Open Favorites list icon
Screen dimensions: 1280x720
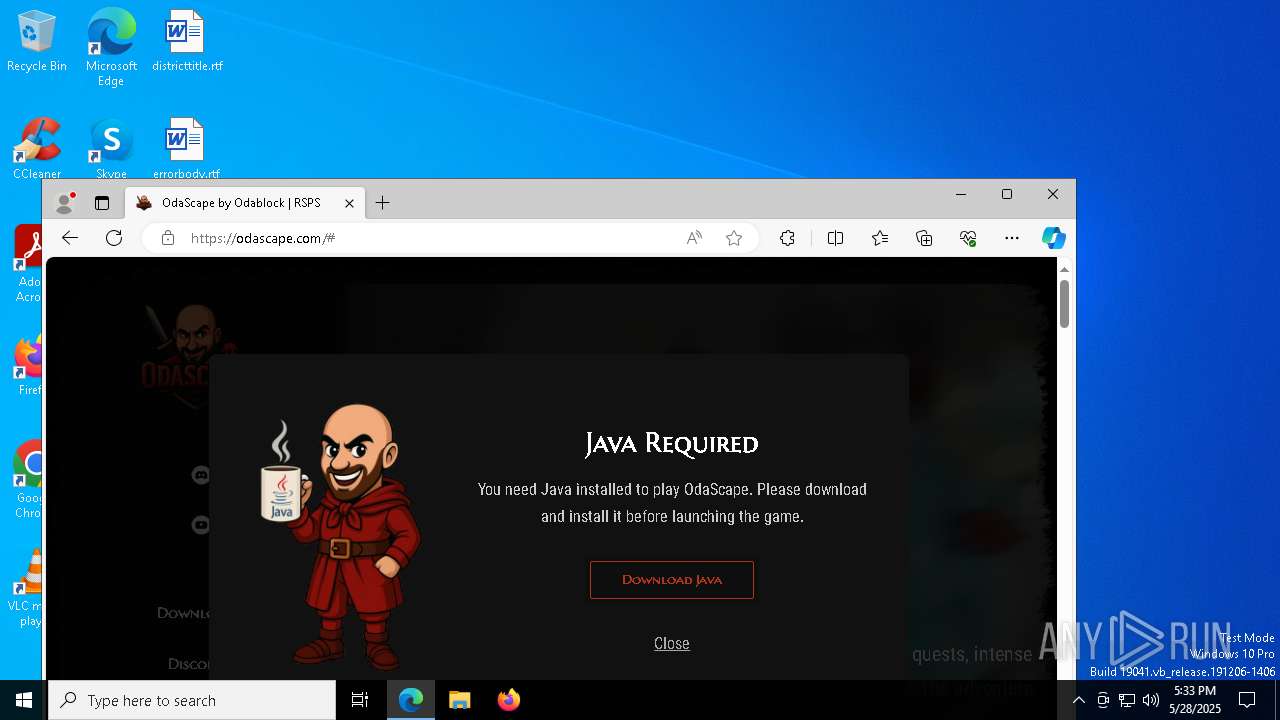click(x=880, y=238)
